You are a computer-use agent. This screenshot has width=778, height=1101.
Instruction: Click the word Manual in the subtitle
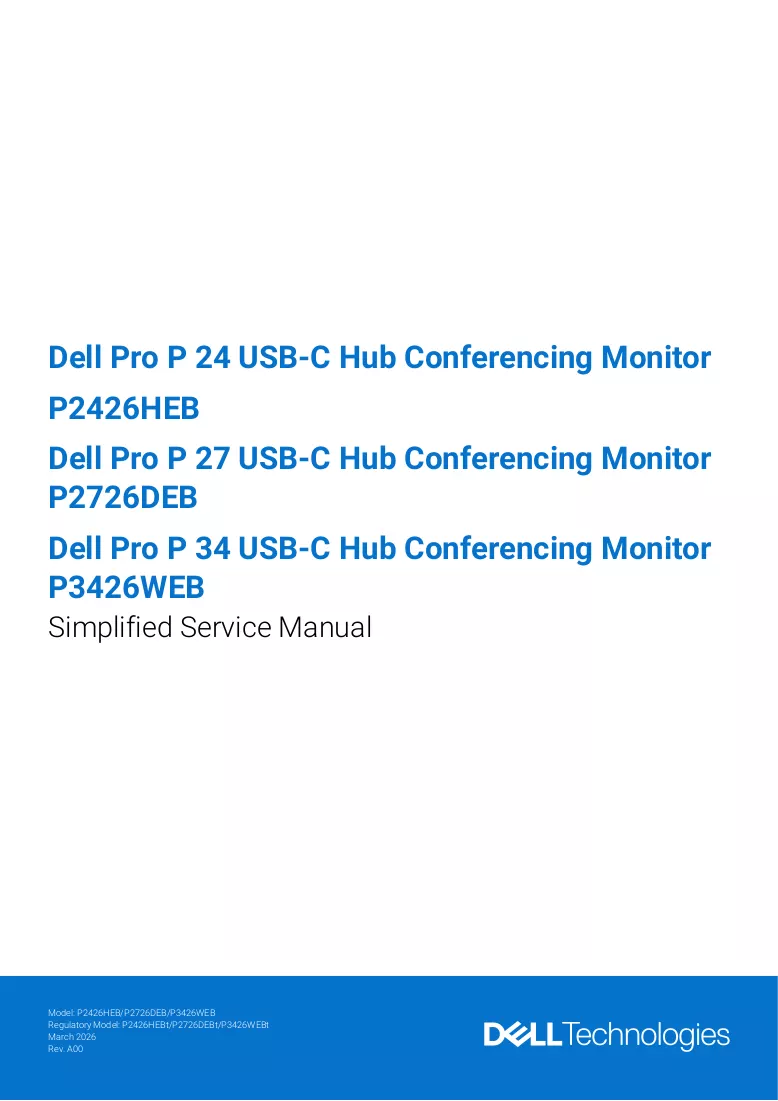point(325,628)
